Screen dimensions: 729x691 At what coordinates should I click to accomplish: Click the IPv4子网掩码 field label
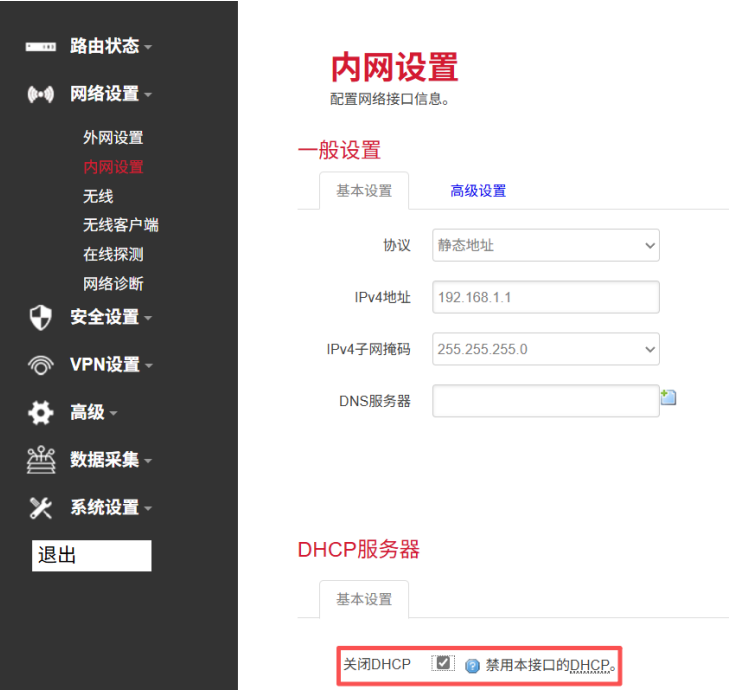coord(368,349)
